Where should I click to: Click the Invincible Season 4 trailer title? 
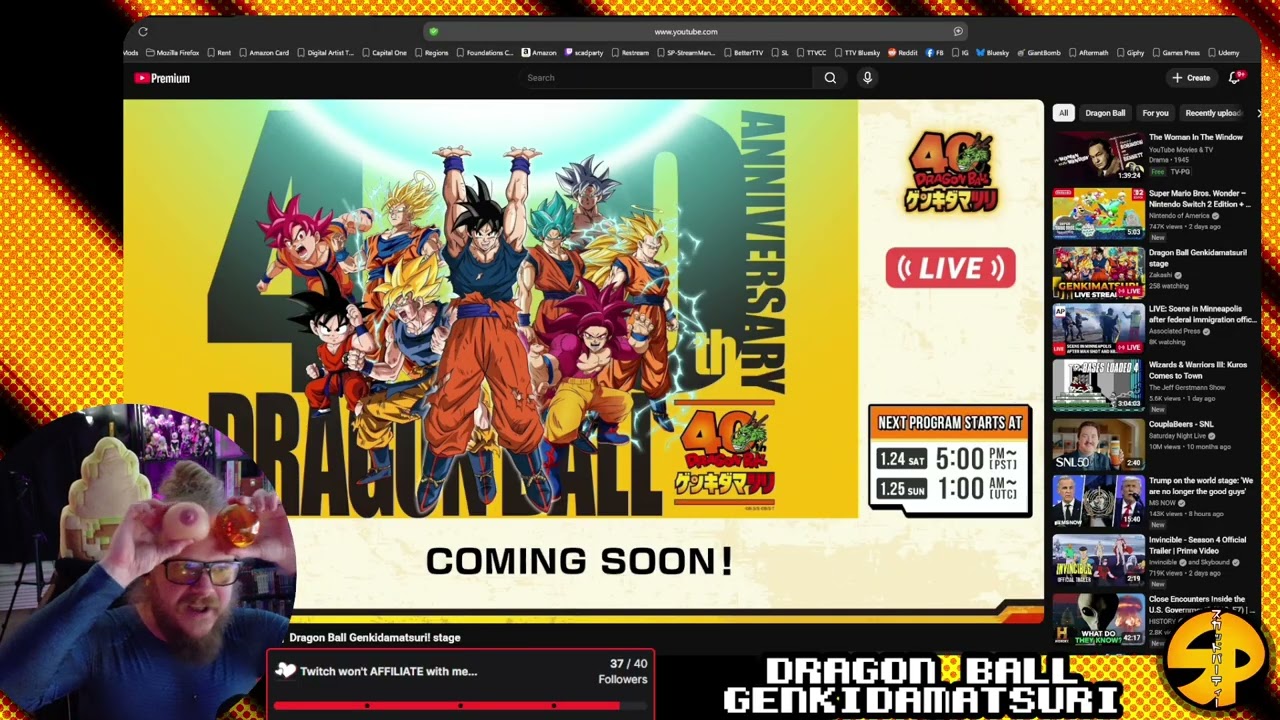pos(1198,545)
